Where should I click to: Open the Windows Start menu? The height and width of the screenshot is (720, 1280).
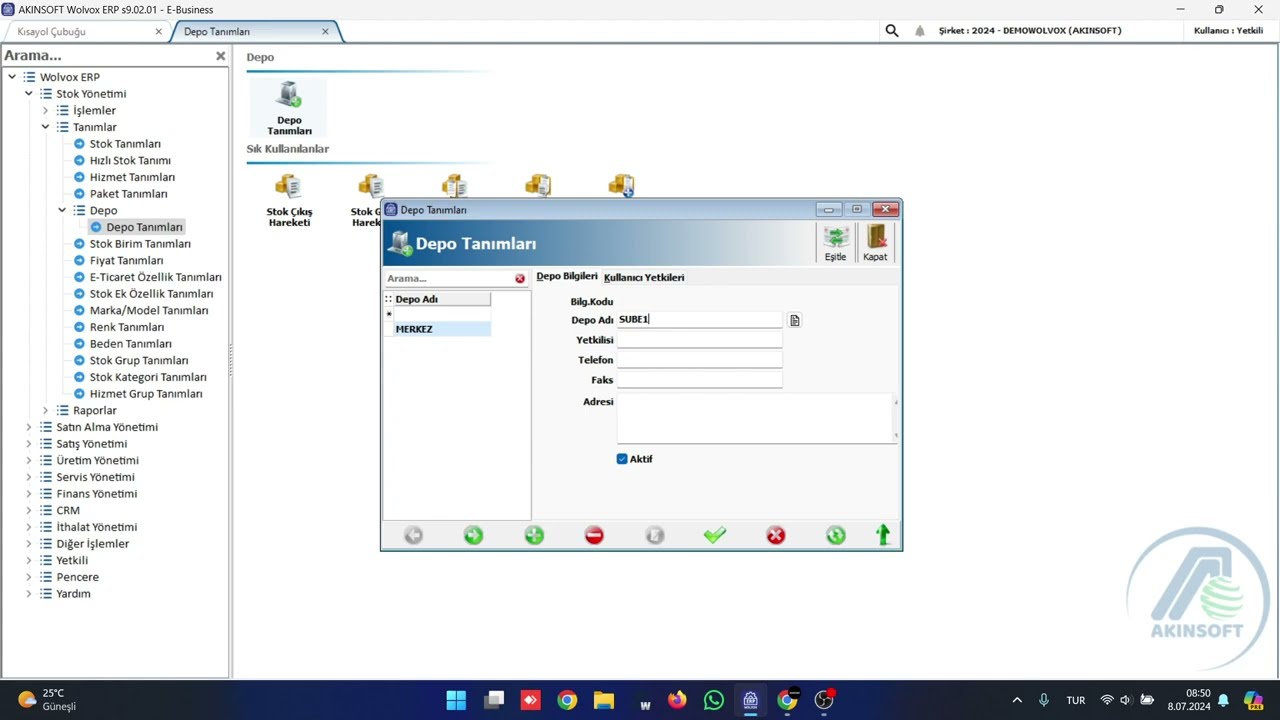tap(456, 700)
